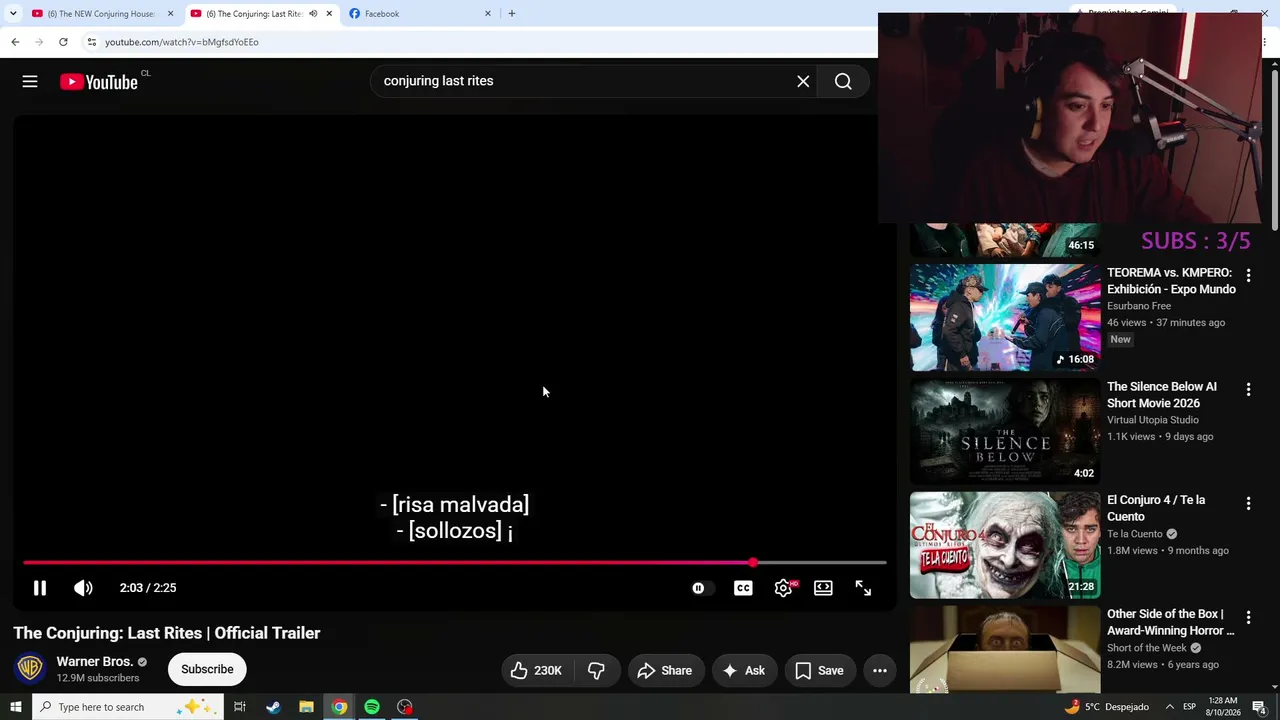Open Task View on the taskbar
This screenshot has height=720, width=1280.
[240, 707]
